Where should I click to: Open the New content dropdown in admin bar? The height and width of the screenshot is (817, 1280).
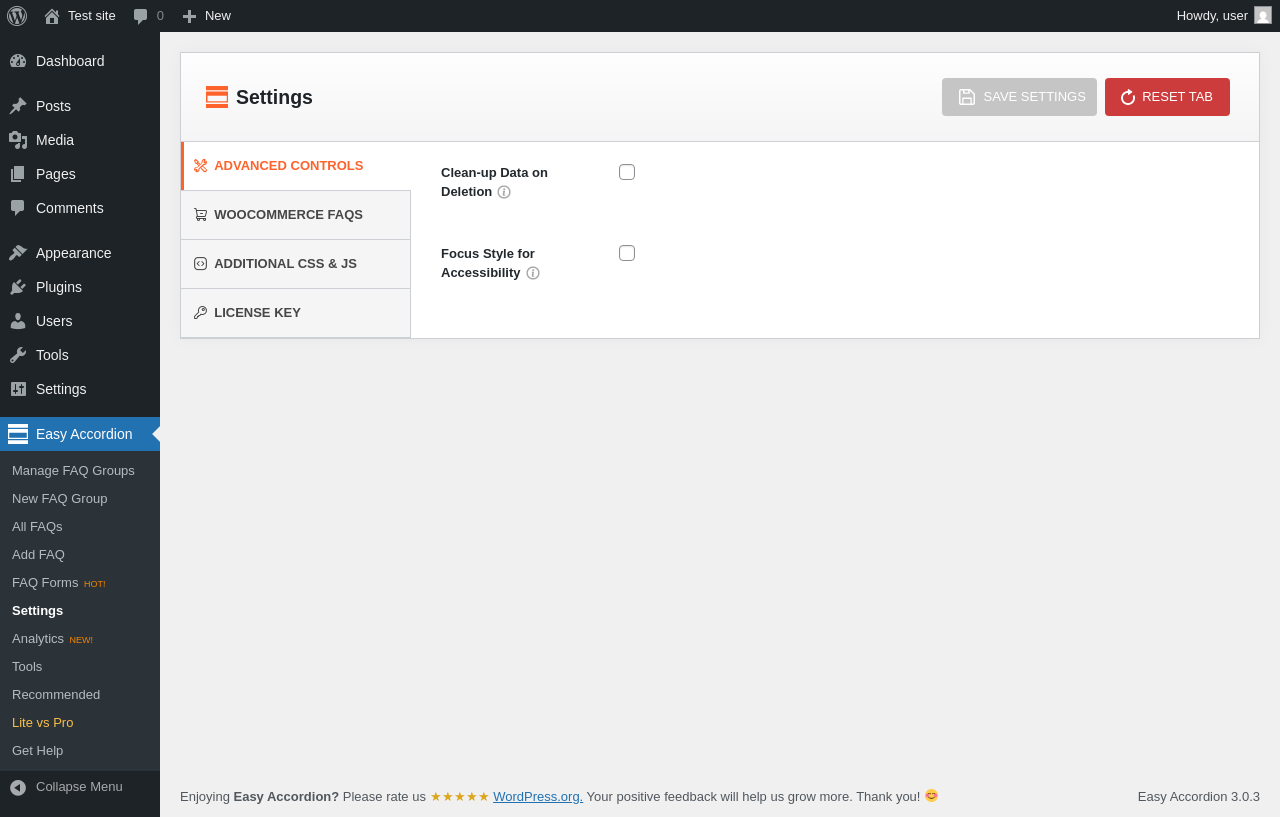coord(206,16)
